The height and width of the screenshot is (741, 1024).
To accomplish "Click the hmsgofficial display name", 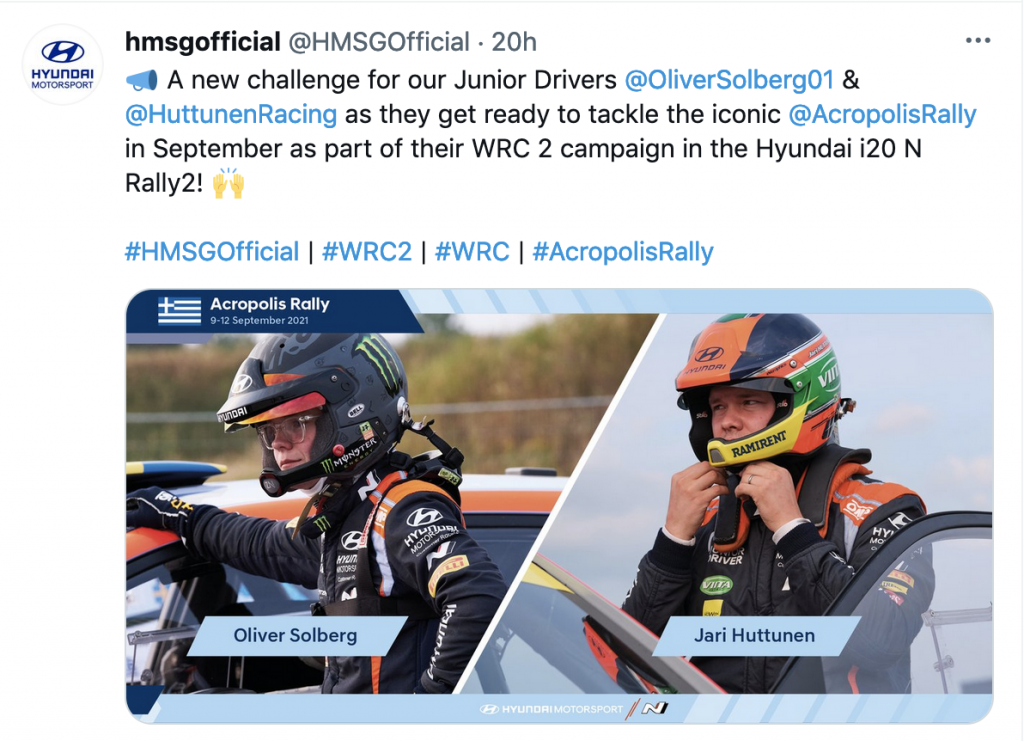I will click(x=202, y=42).
